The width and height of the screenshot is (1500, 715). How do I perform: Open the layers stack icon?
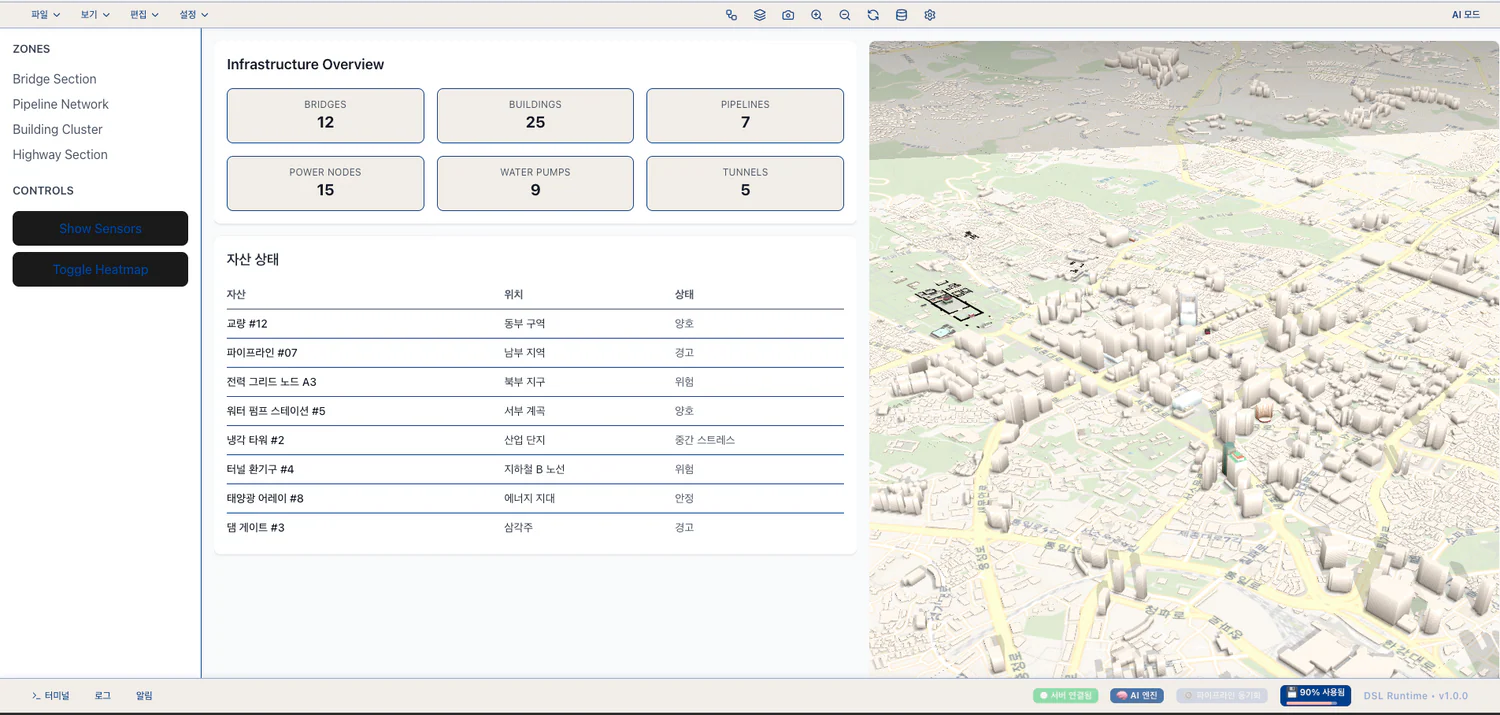point(760,15)
